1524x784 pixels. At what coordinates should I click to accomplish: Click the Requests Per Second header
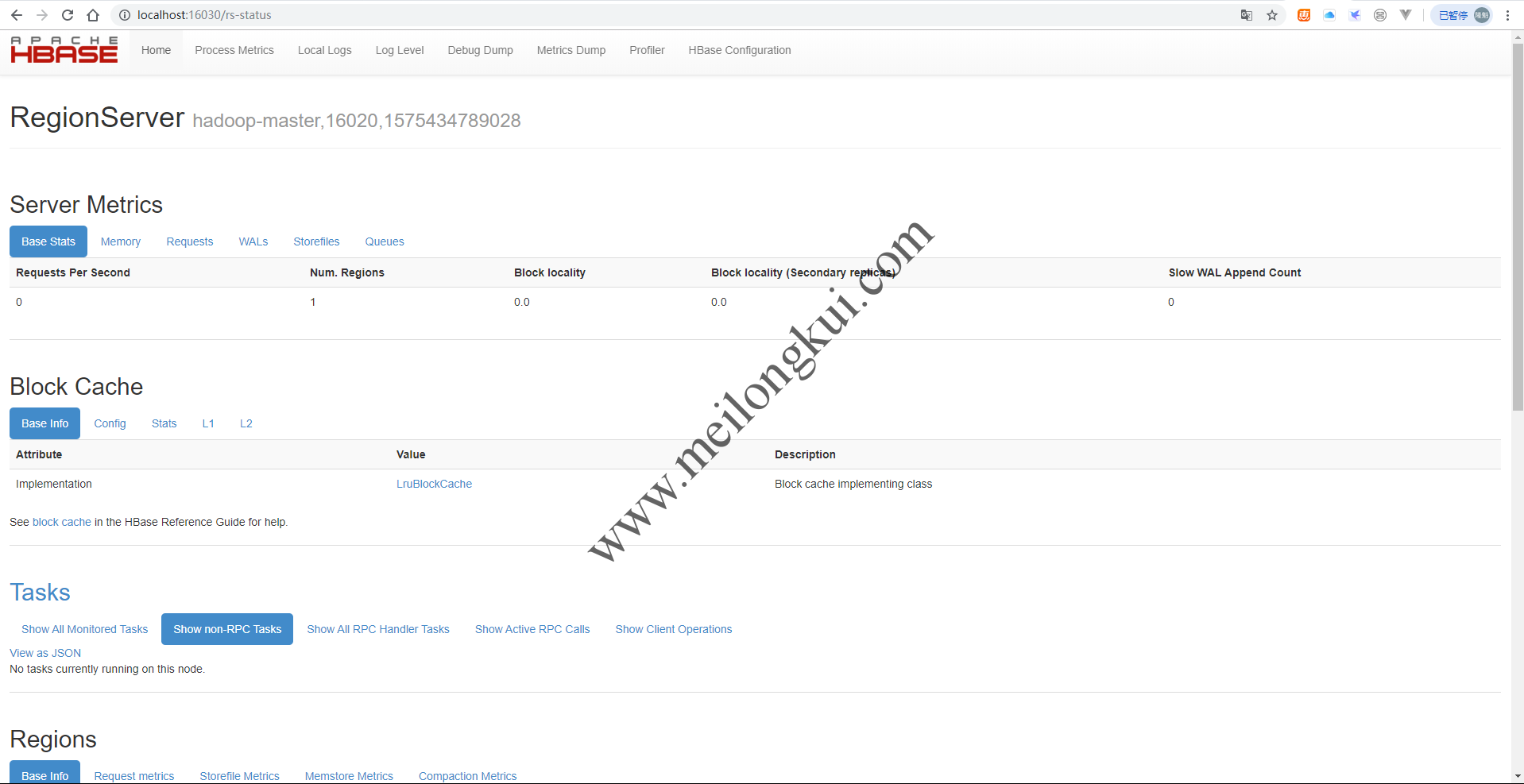tap(73, 272)
